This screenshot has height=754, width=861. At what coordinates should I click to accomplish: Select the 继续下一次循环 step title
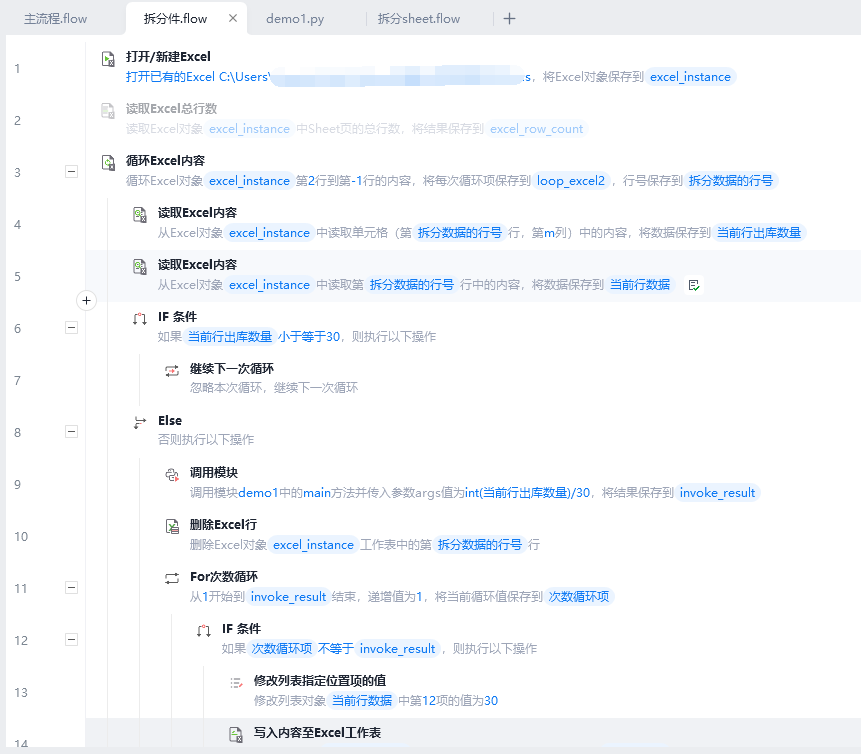tap(232, 368)
